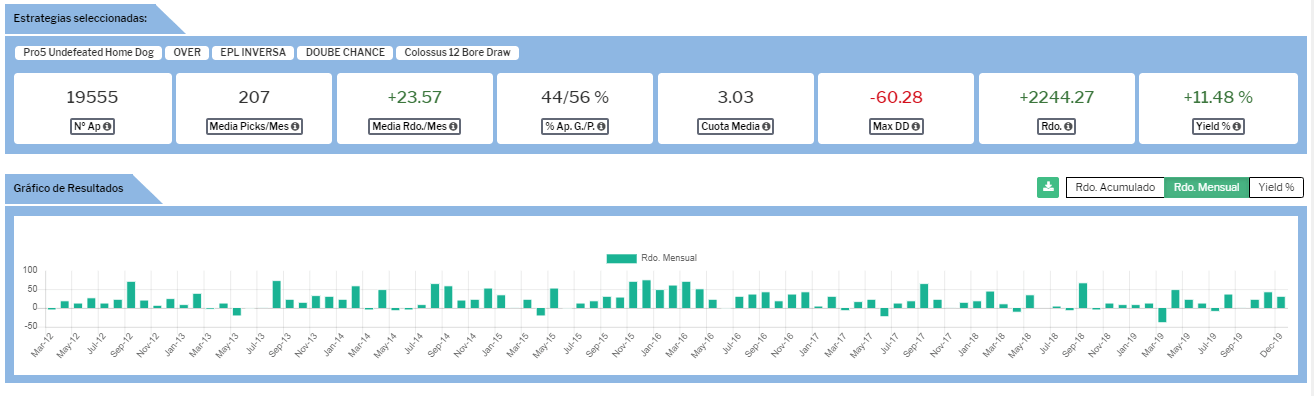Click the -60.28 drawdown value
This screenshot has height=396, width=1314.
tap(896, 97)
